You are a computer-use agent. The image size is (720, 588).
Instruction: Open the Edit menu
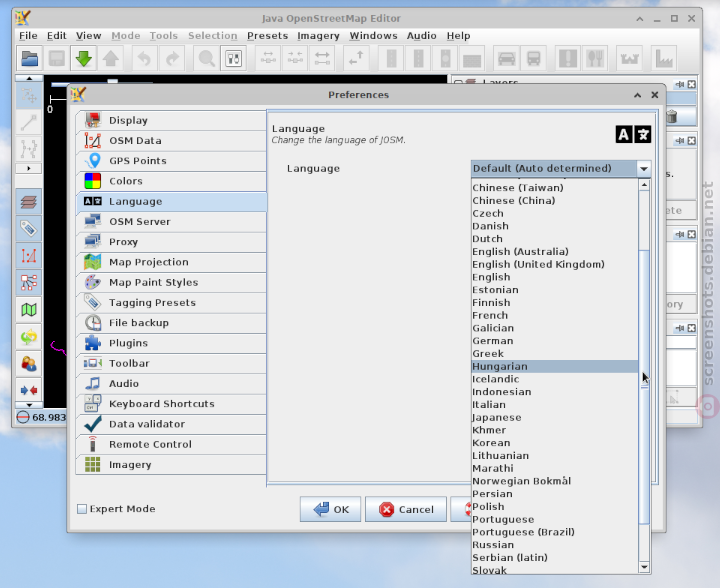click(x=56, y=36)
